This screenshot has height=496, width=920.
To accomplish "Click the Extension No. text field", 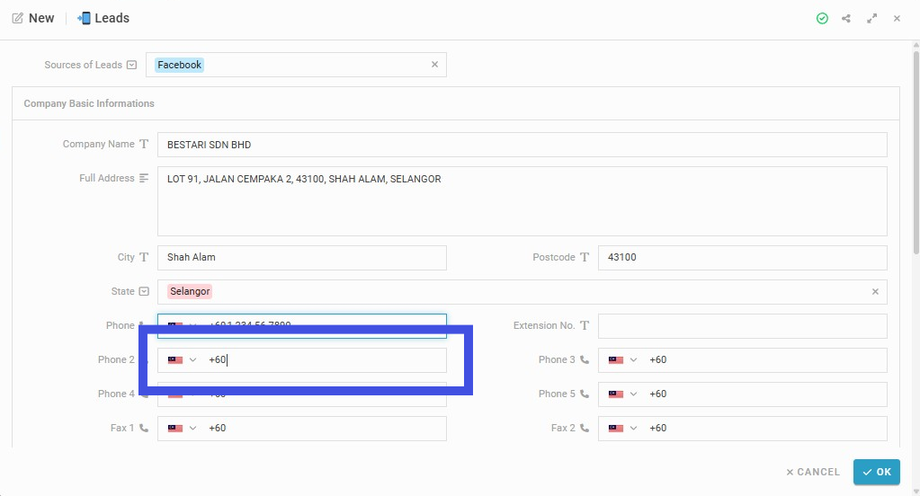I will tap(741, 326).
